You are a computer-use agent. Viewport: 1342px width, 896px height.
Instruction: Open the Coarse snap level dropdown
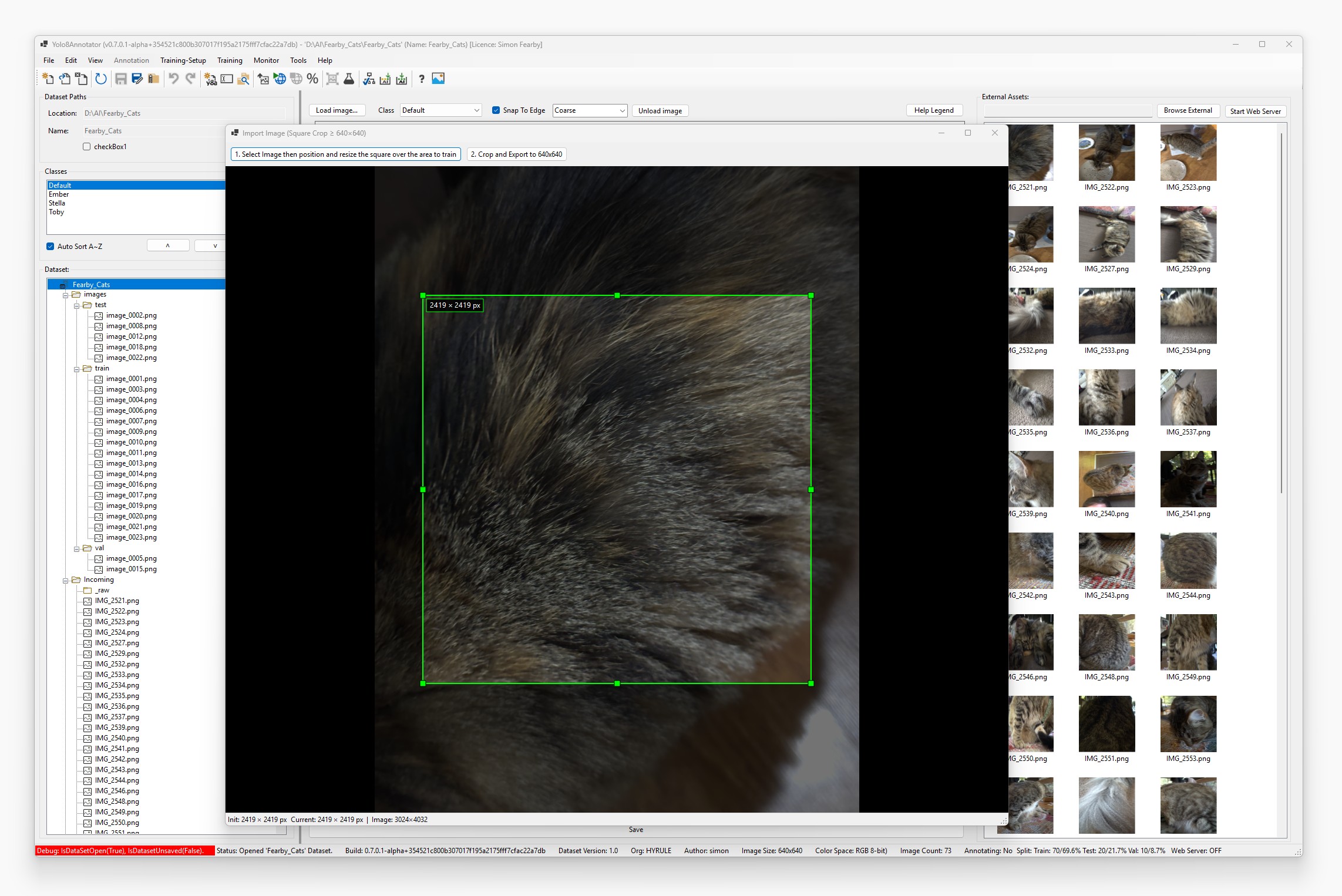pyautogui.click(x=590, y=110)
